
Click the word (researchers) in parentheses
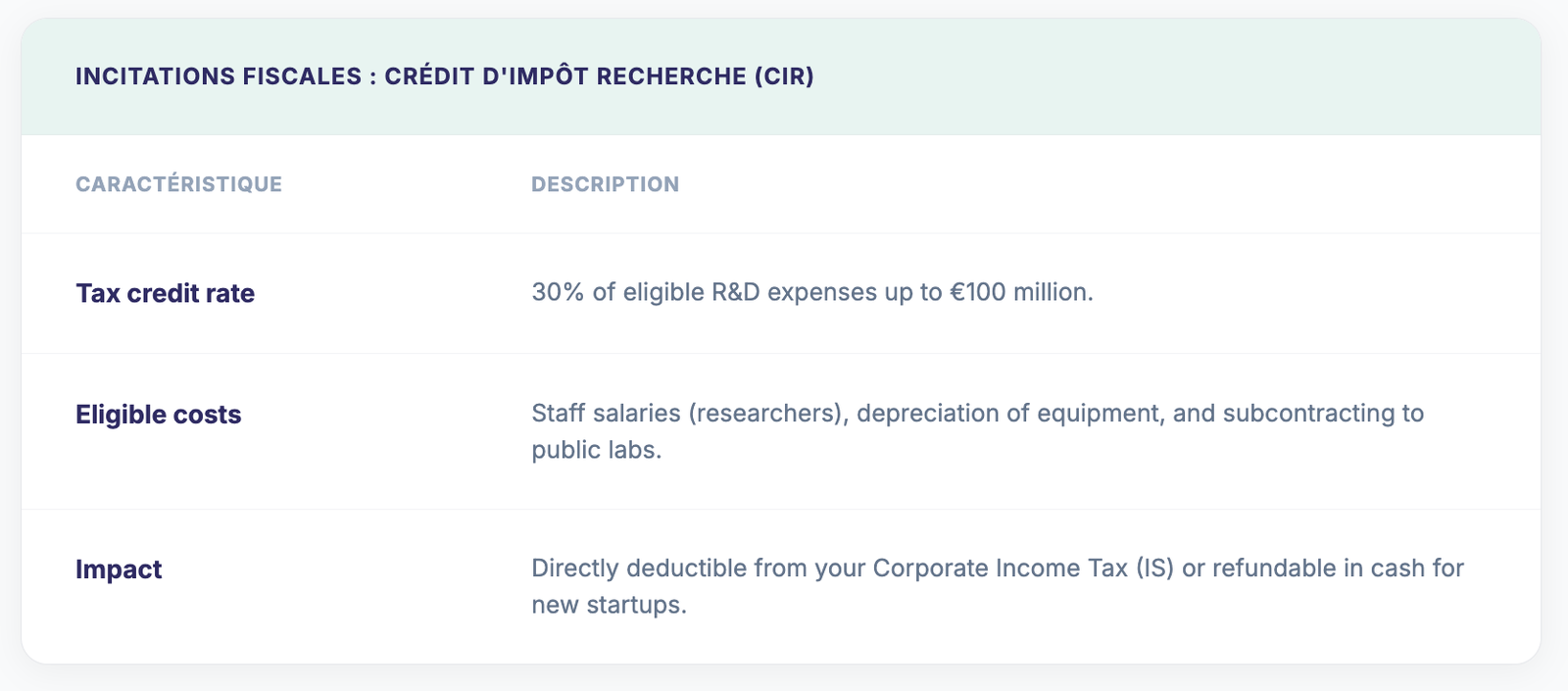point(767,414)
